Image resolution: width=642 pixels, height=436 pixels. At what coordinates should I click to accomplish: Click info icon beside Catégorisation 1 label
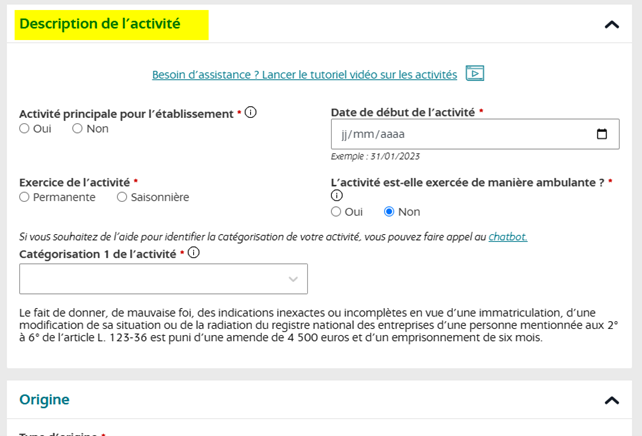point(194,253)
